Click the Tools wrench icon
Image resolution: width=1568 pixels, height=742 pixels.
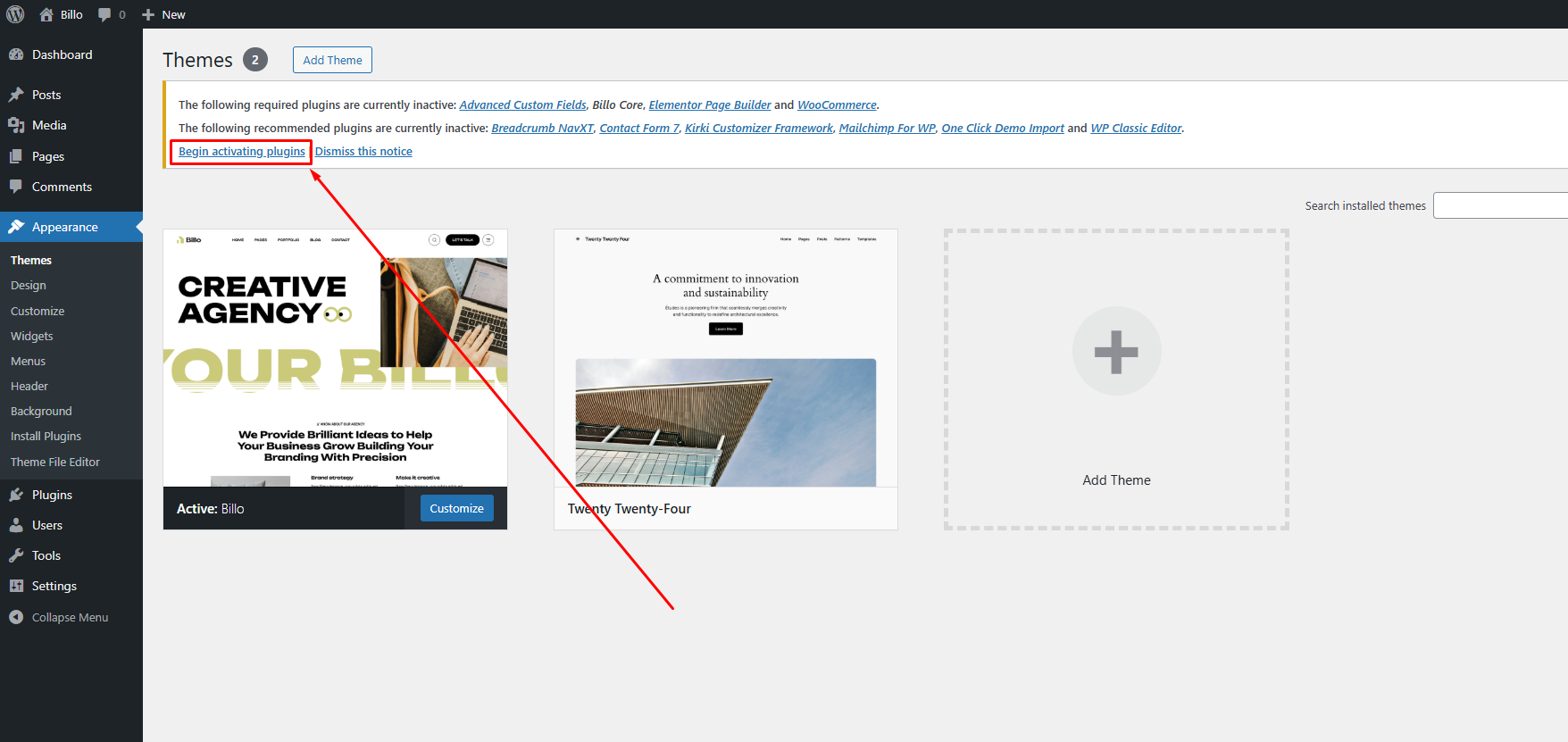pyautogui.click(x=16, y=555)
